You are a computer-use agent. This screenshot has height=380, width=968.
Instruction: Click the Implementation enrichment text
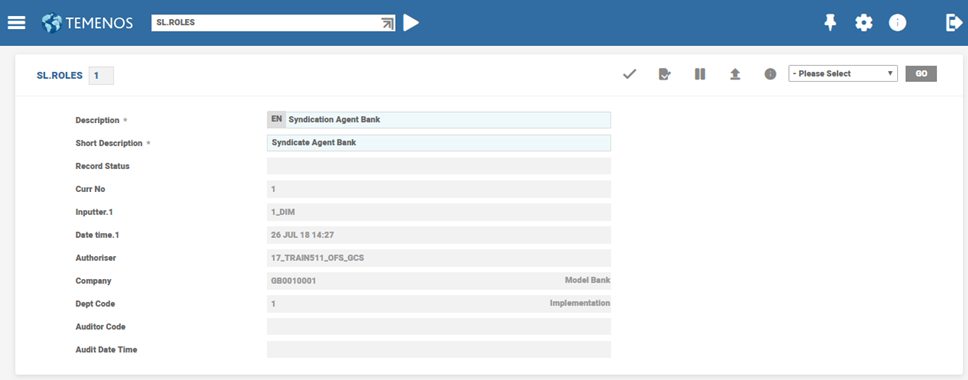point(580,304)
